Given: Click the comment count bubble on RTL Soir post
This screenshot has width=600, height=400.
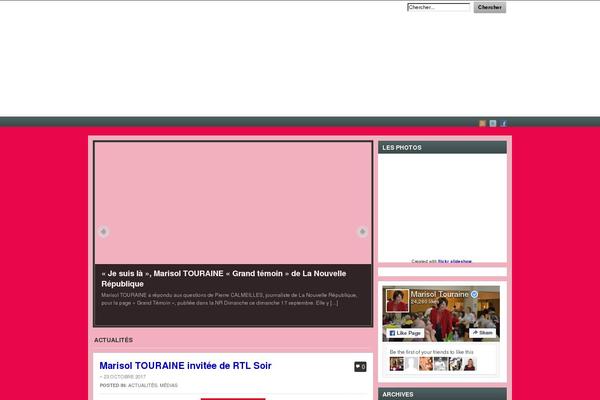Looking at the screenshot, I should 360,367.
